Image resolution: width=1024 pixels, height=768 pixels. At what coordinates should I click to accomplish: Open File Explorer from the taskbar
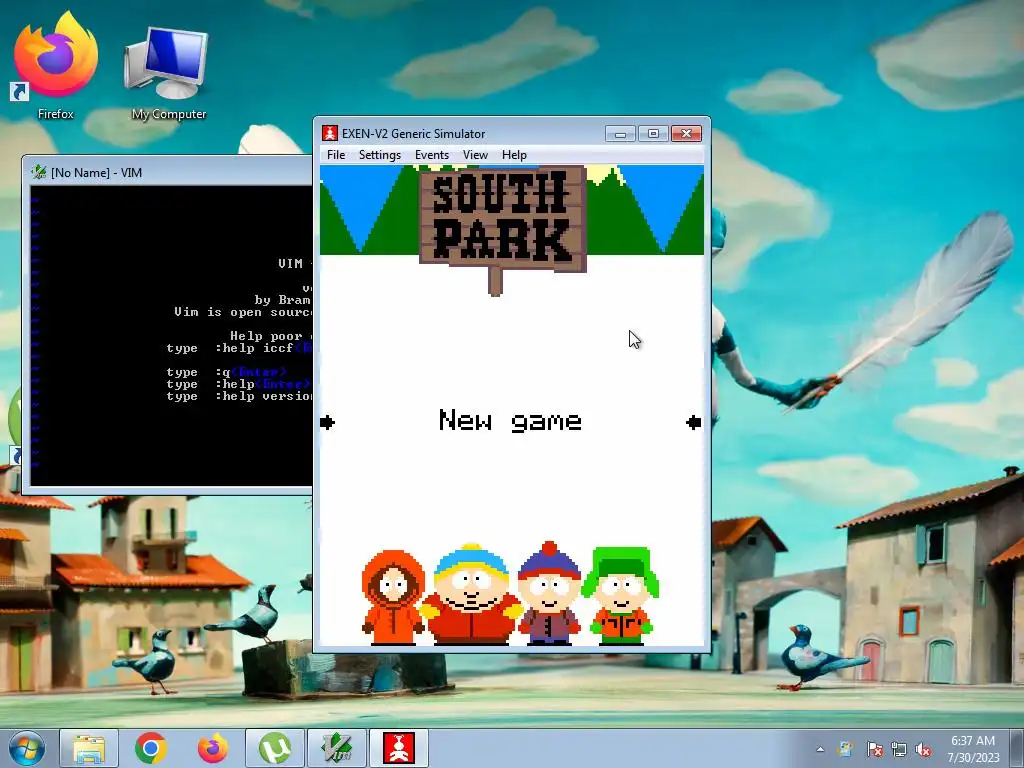(x=89, y=748)
